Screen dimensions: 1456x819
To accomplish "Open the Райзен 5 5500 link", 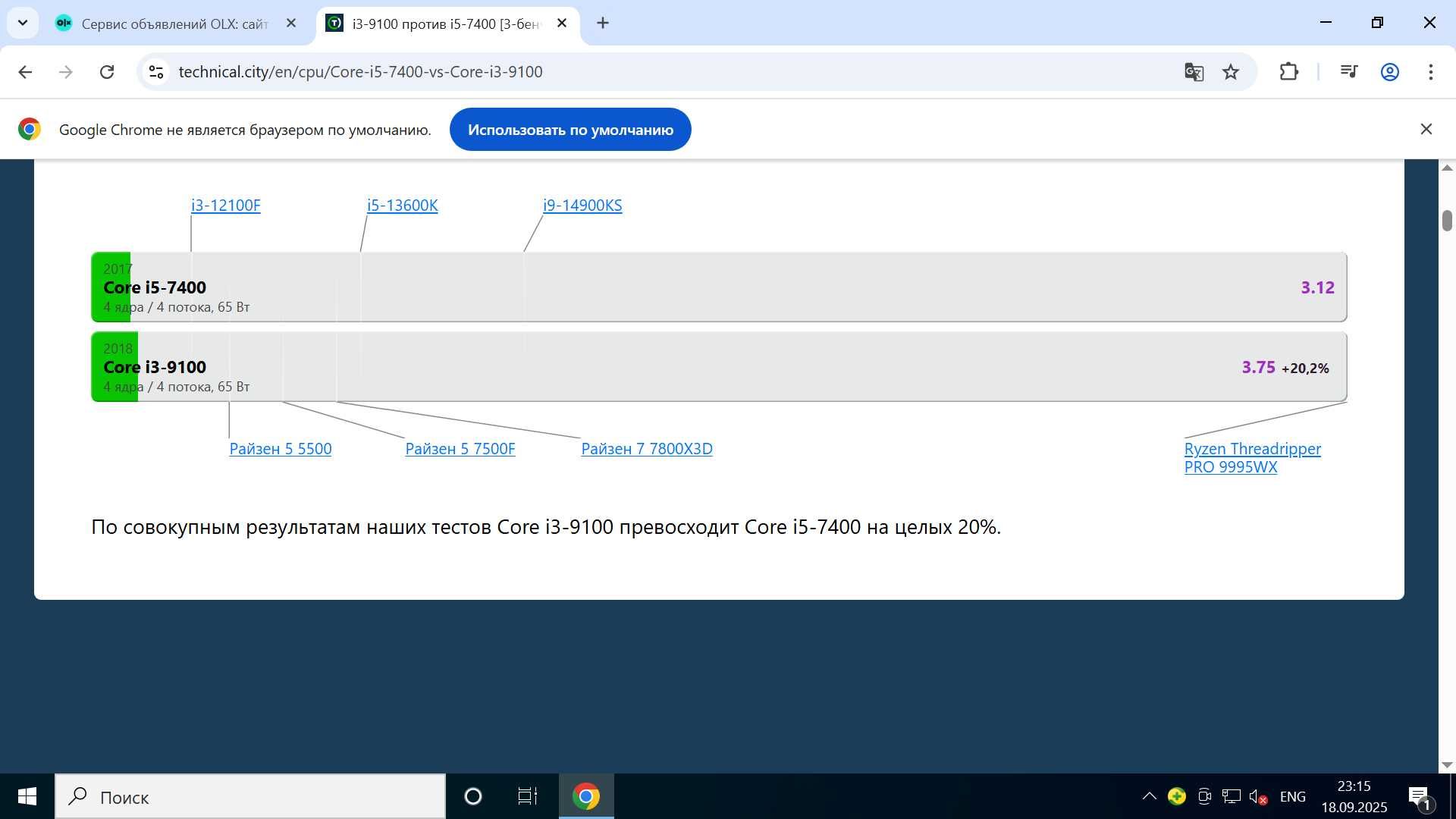I will pyautogui.click(x=281, y=449).
